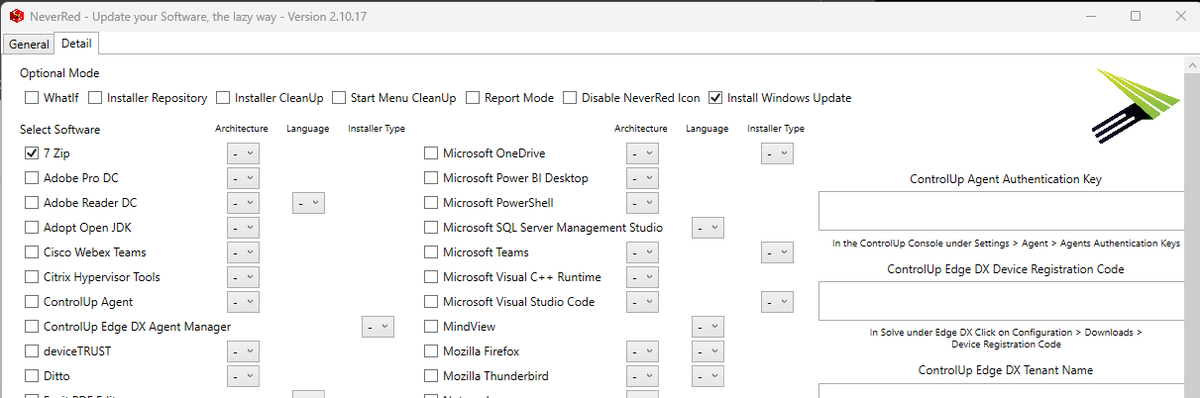The image size is (1200, 398).
Task: Open Visual Studio Code architecture dropdown
Action: pyautogui.click(x=642, y=302)
